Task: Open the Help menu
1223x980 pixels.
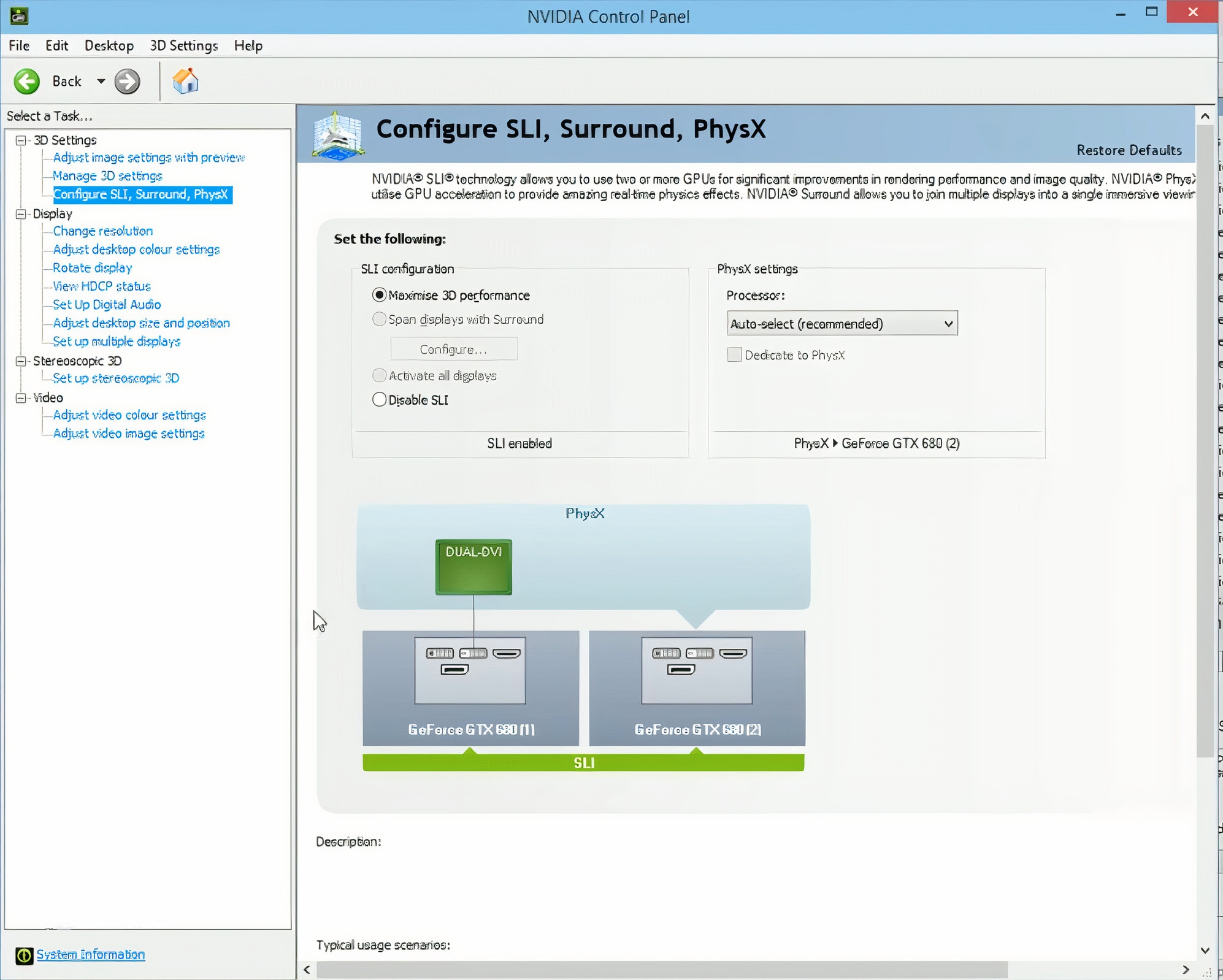Action: click(x=248, y=45)
